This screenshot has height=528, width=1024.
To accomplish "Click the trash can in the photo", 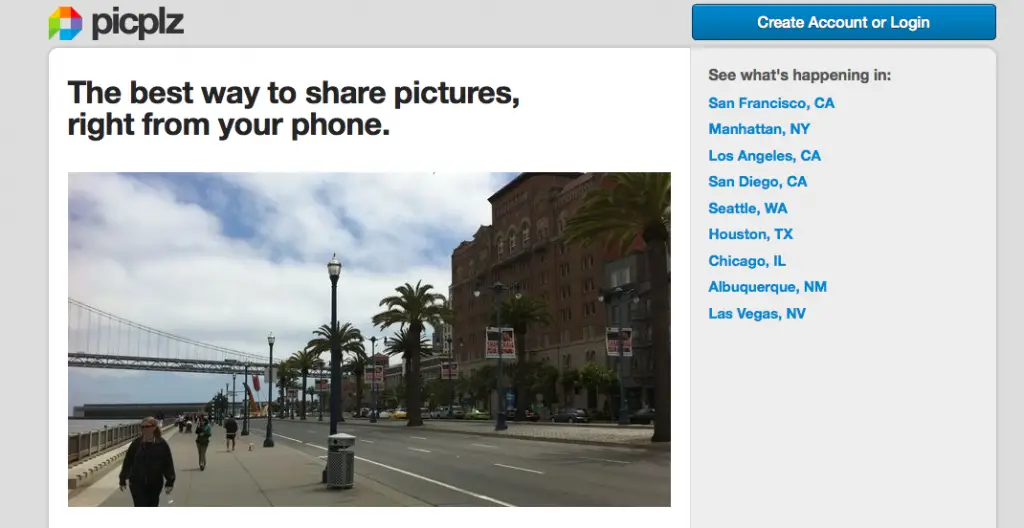I will pos(341,460).
